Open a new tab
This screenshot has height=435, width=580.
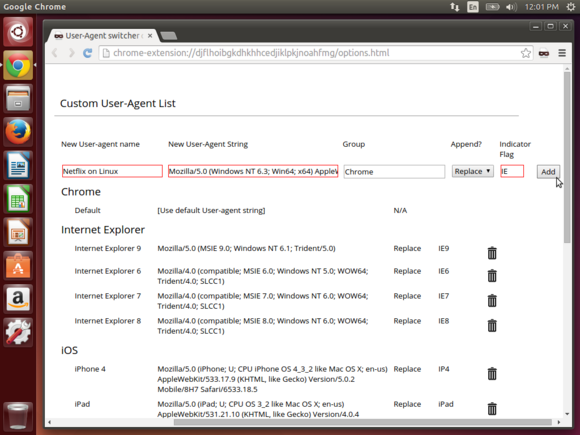pos(169,36)
